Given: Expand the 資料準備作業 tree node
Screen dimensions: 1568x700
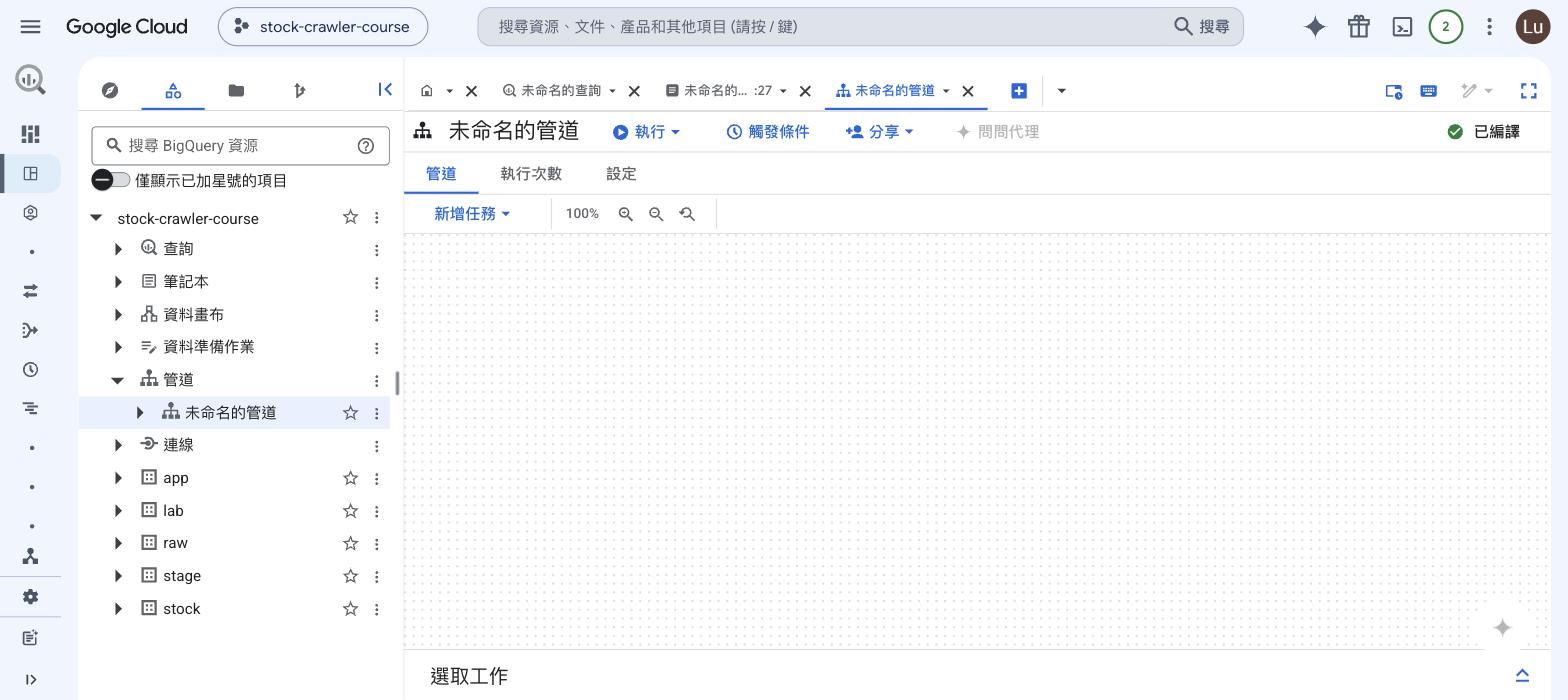Looking at the screenshot, I should [118, 347].
